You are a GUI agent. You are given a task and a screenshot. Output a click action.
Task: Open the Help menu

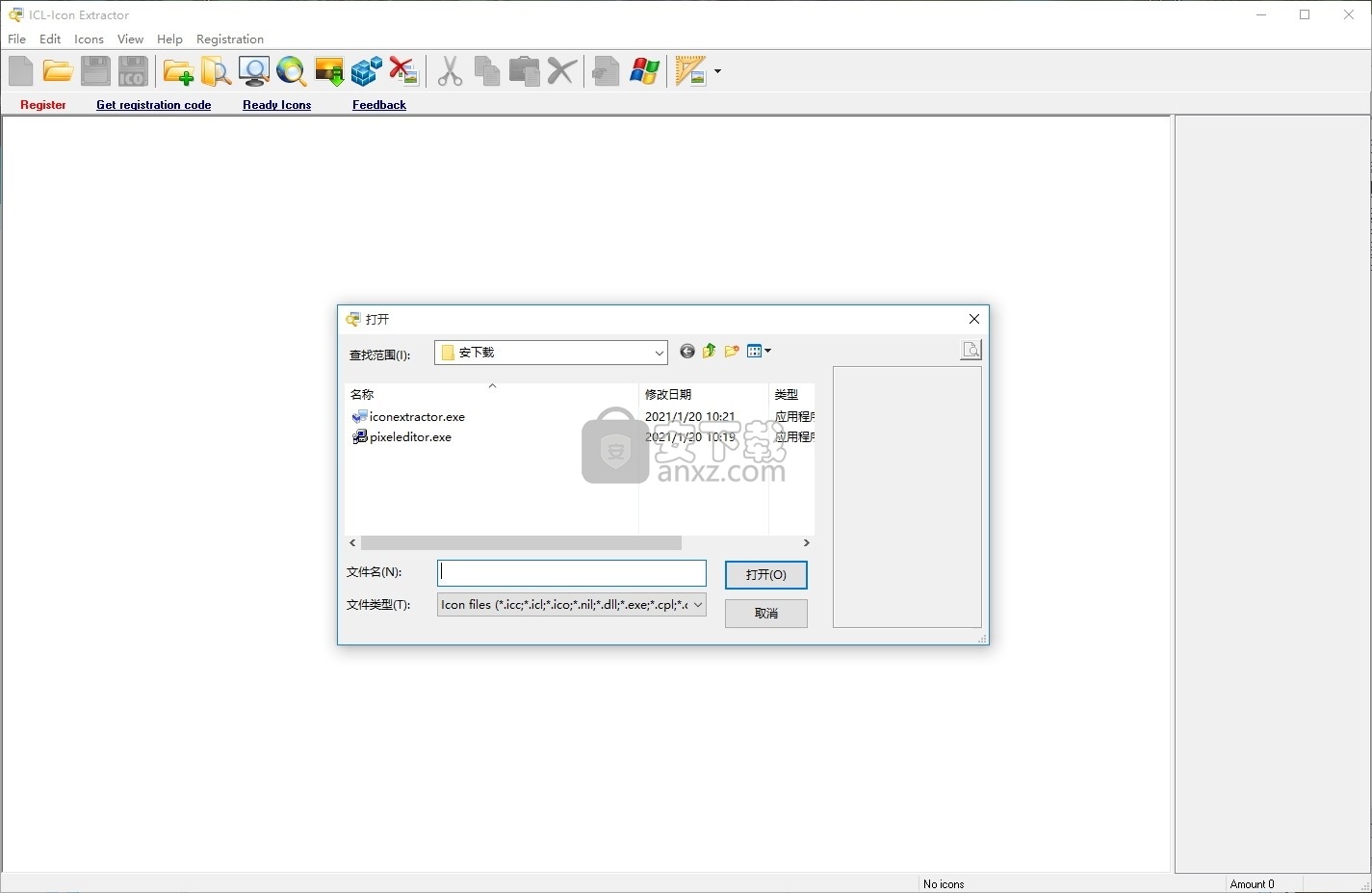coord(169,39)
